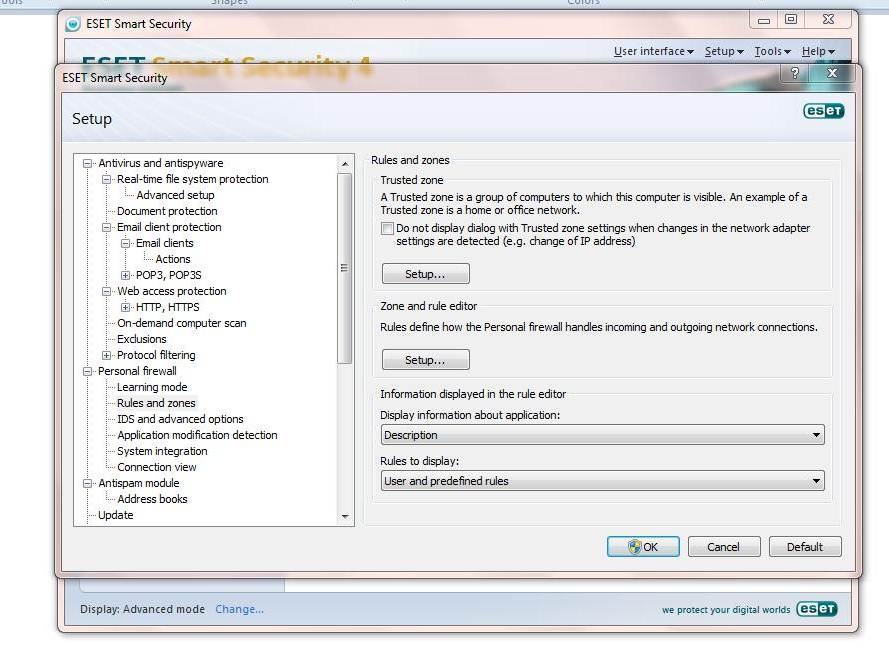Click the ESET logo in Setup header
This screenshot has width=889, height=647.
click(823, 111)
